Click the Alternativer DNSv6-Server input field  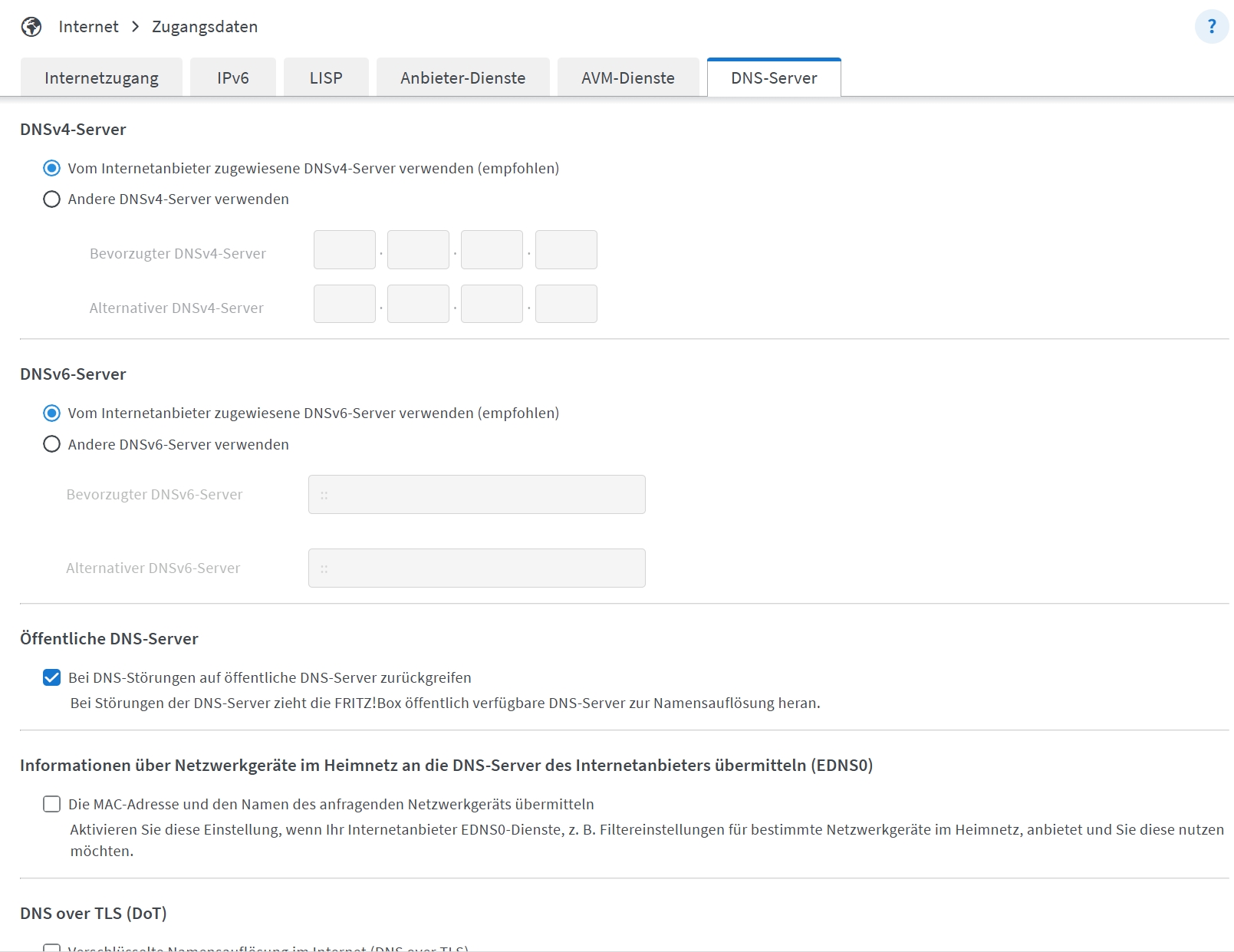pos(476,568)
